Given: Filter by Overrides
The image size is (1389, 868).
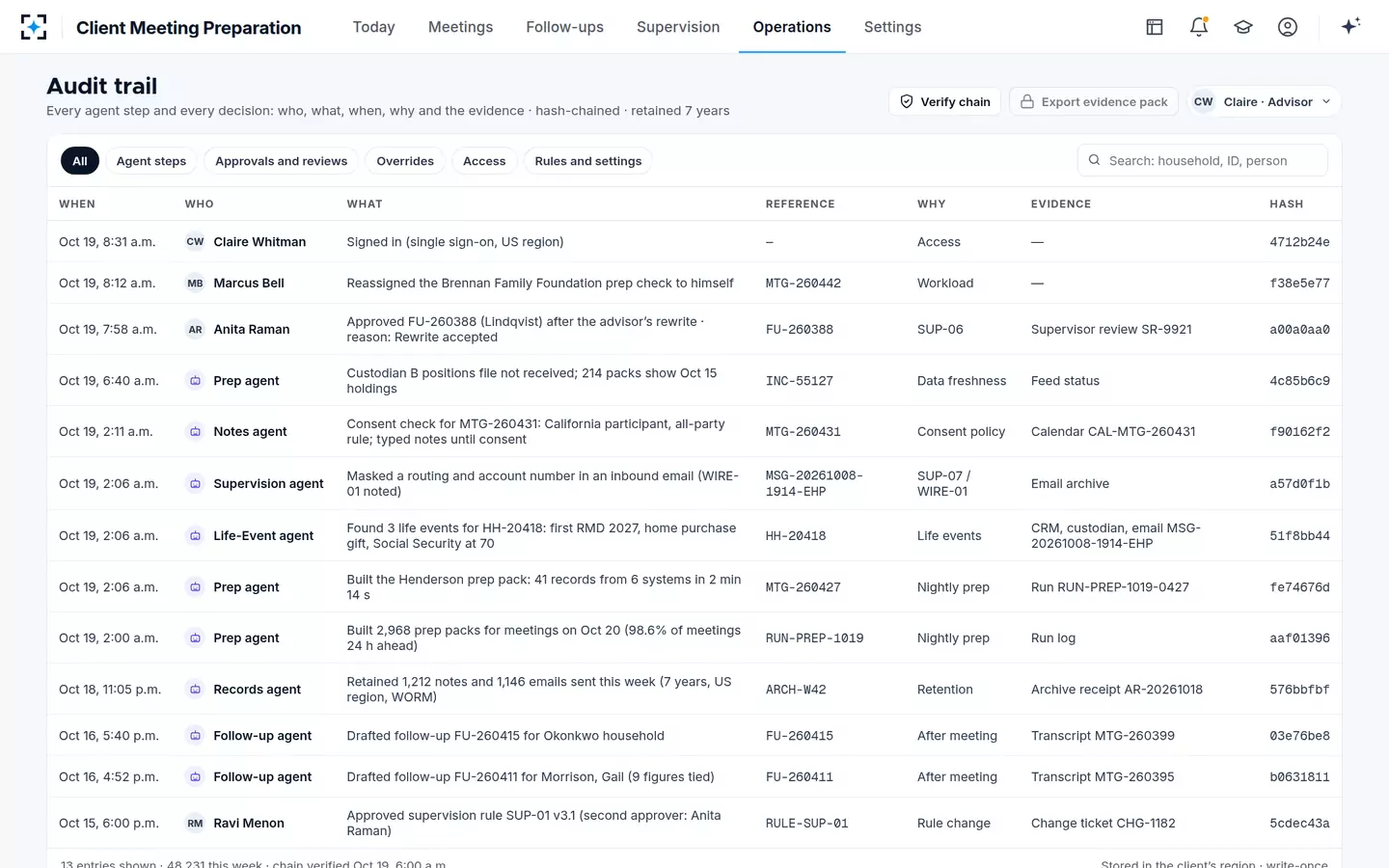Looking at the screenshot, I should point(405,161).
